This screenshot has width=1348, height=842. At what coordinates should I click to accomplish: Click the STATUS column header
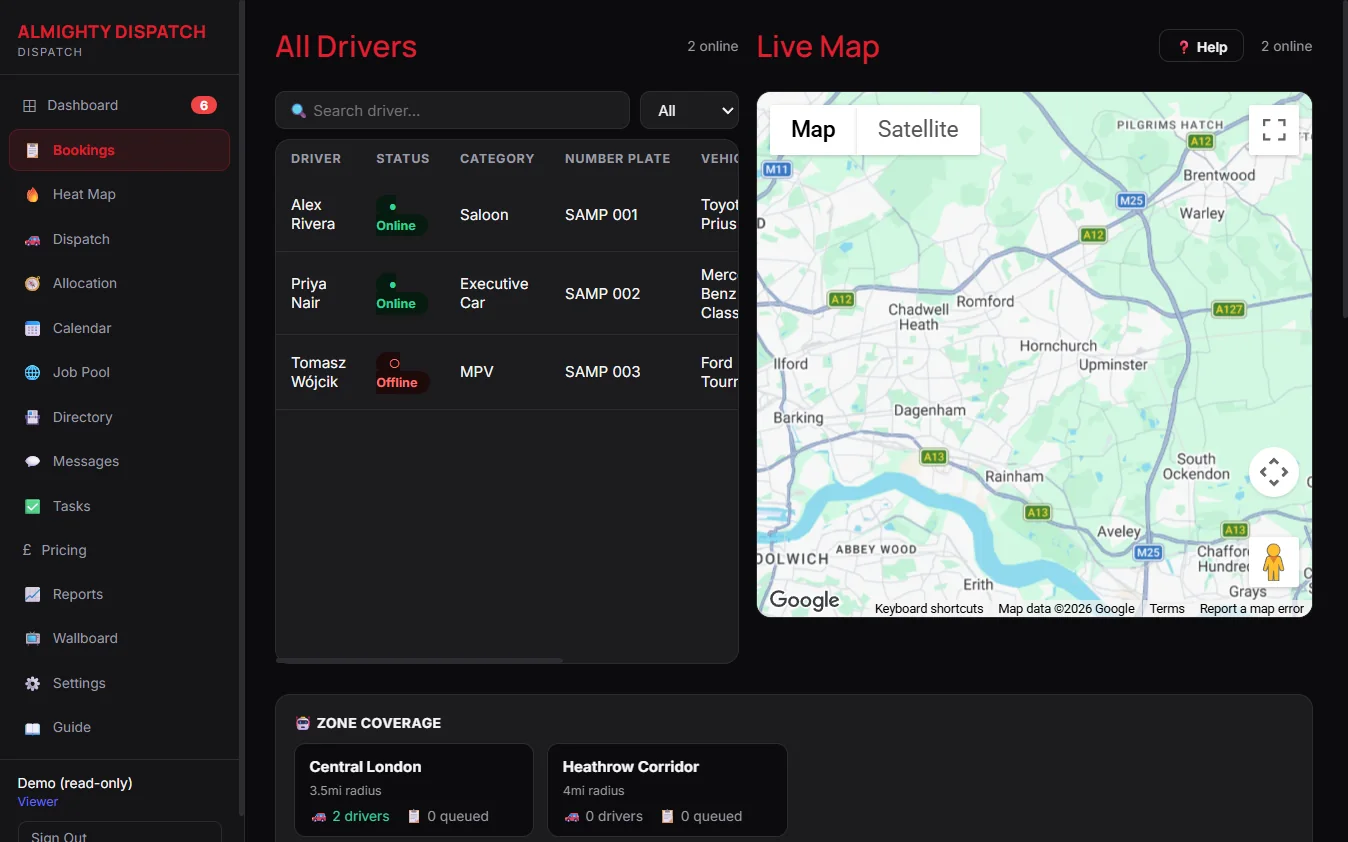point(403,159)
